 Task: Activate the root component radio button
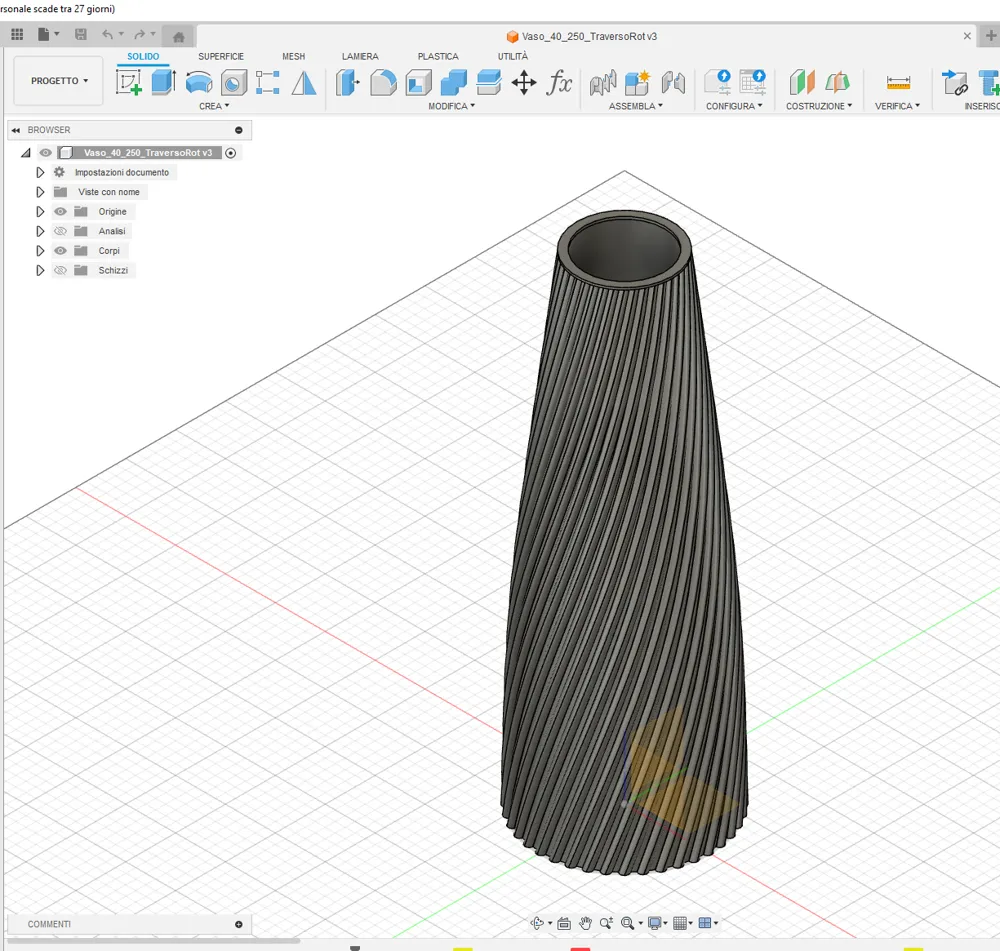(x=231, y=153)
